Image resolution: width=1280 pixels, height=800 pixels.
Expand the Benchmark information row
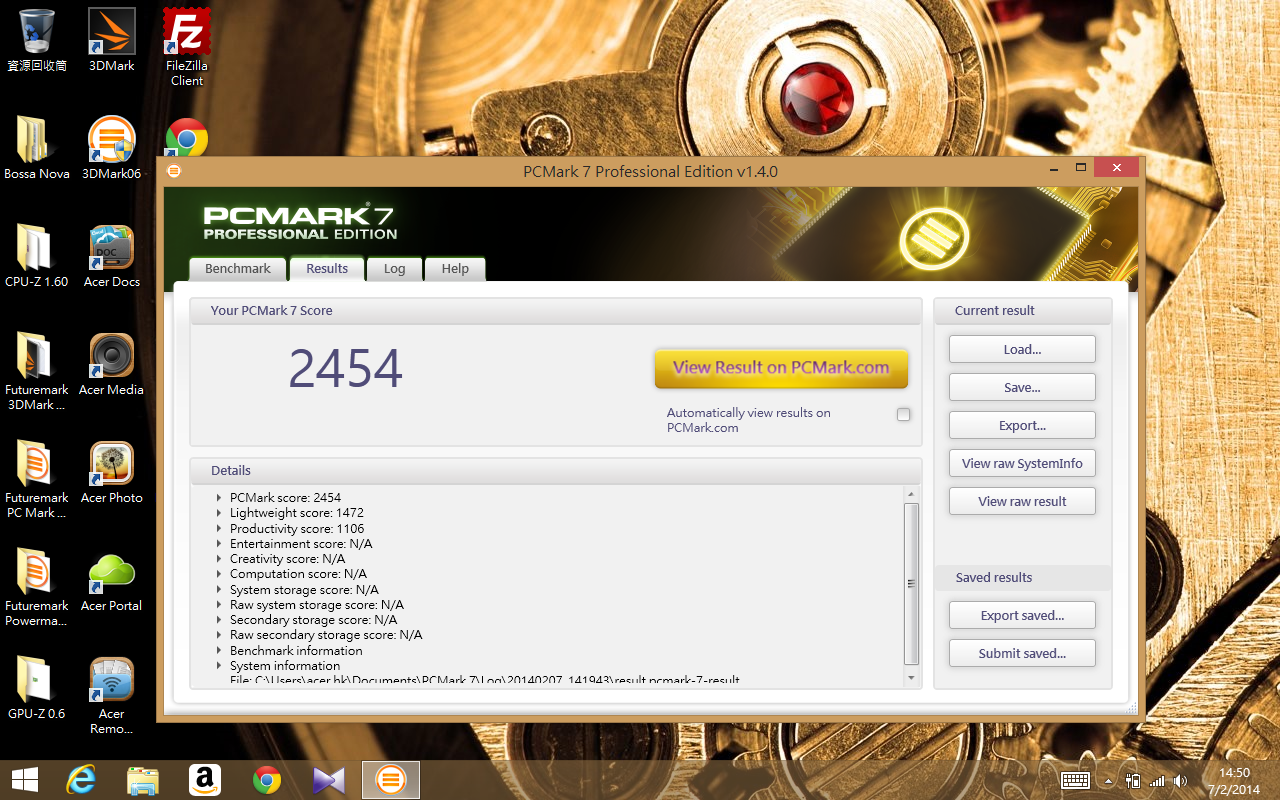[219, 651]
